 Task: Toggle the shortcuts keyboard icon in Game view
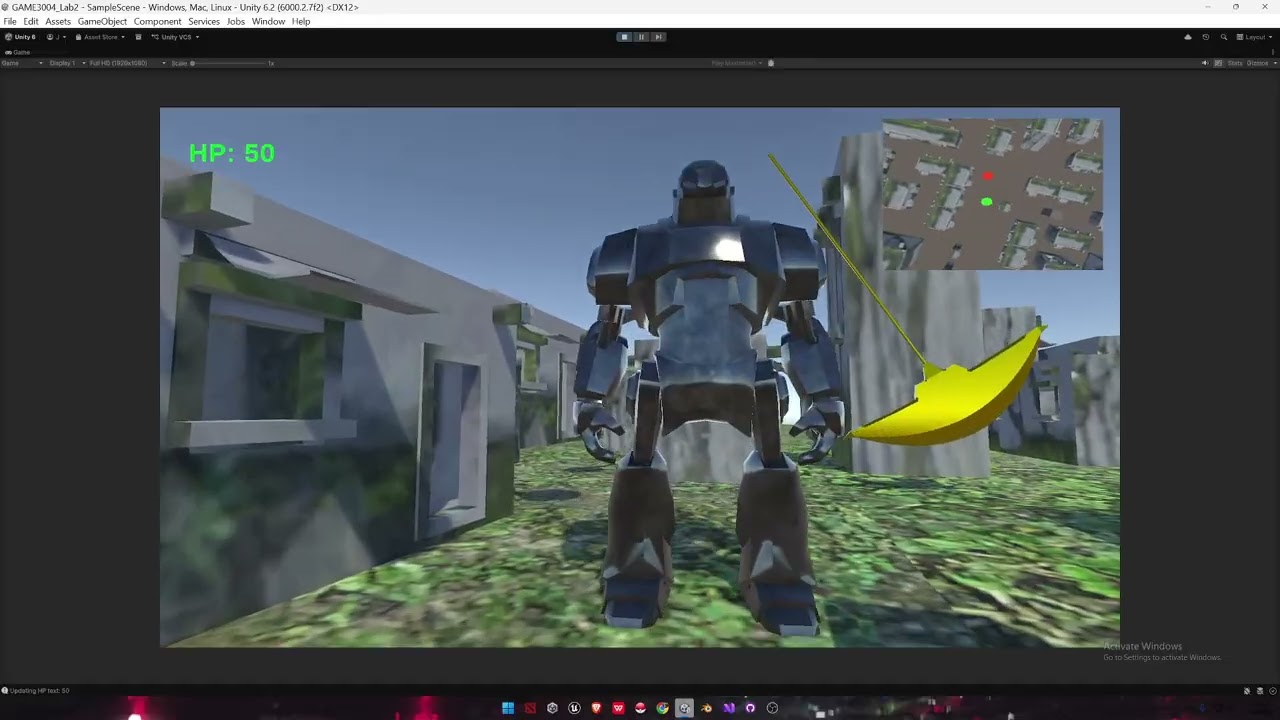point(1218,63)
